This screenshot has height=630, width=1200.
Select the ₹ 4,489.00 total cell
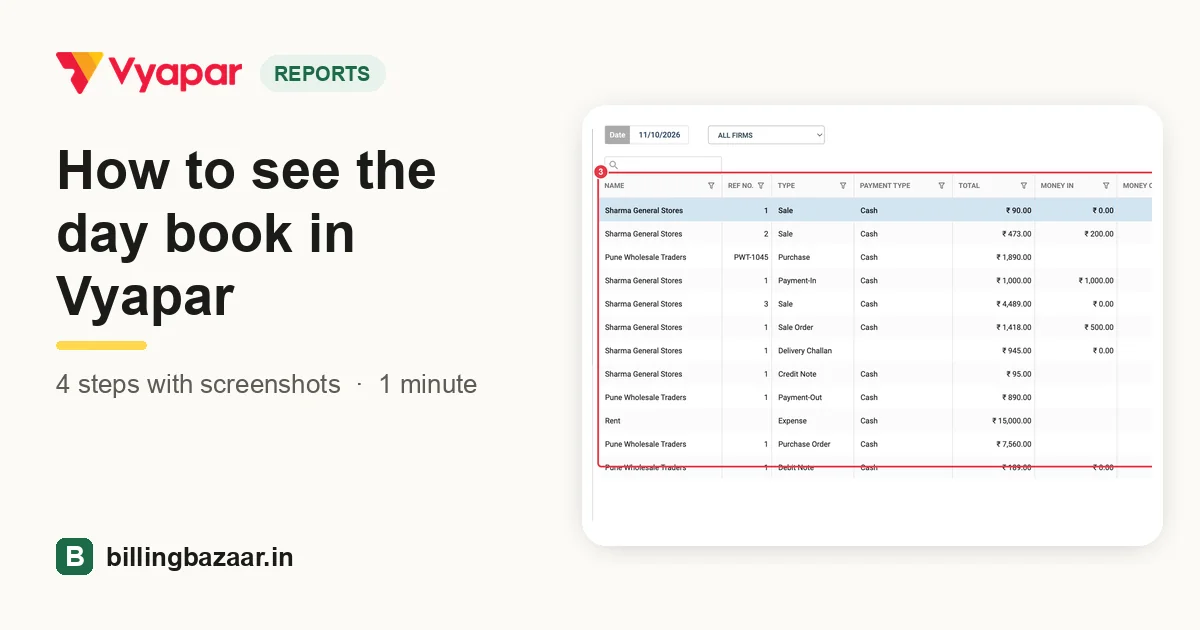1013,304
